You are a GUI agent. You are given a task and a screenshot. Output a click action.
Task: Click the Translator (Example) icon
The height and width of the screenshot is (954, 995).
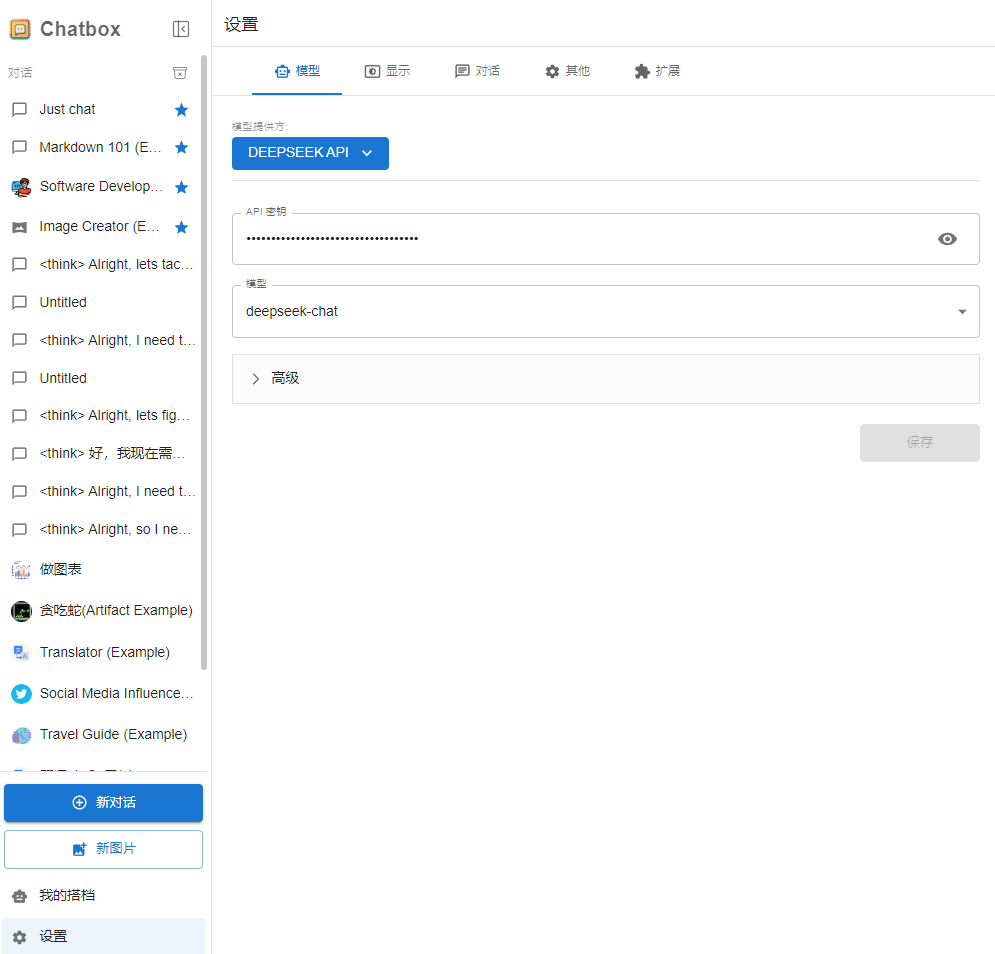[x=21, y=653]
